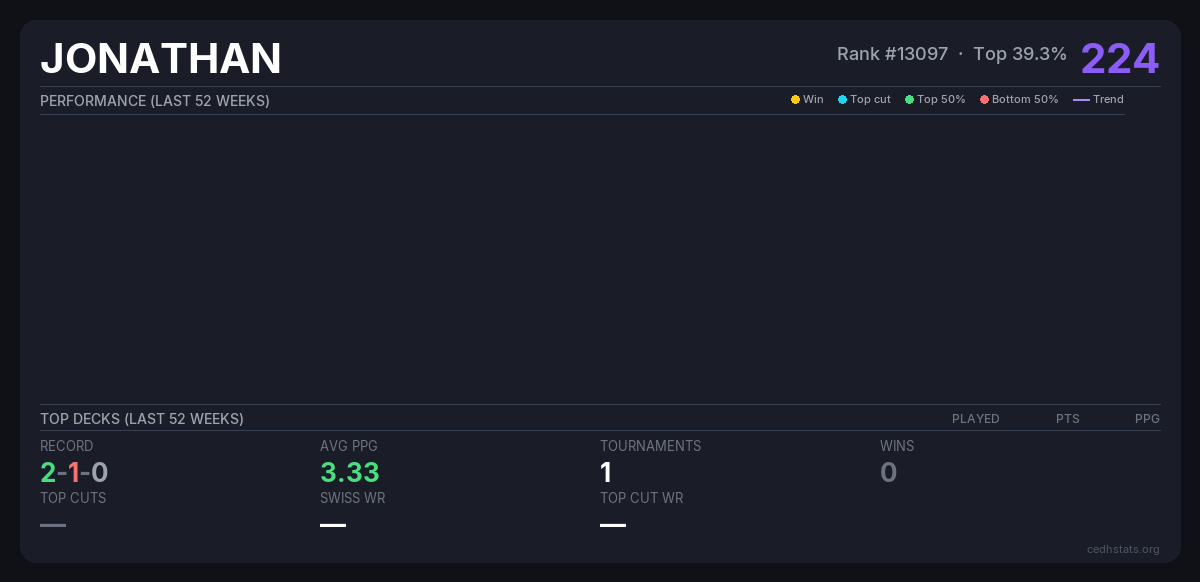The image size is (1200, 582).
Task: Open the Top Decks (Last 52 Weeks) header
Action: pyautogui.click(x=142, y=419)
